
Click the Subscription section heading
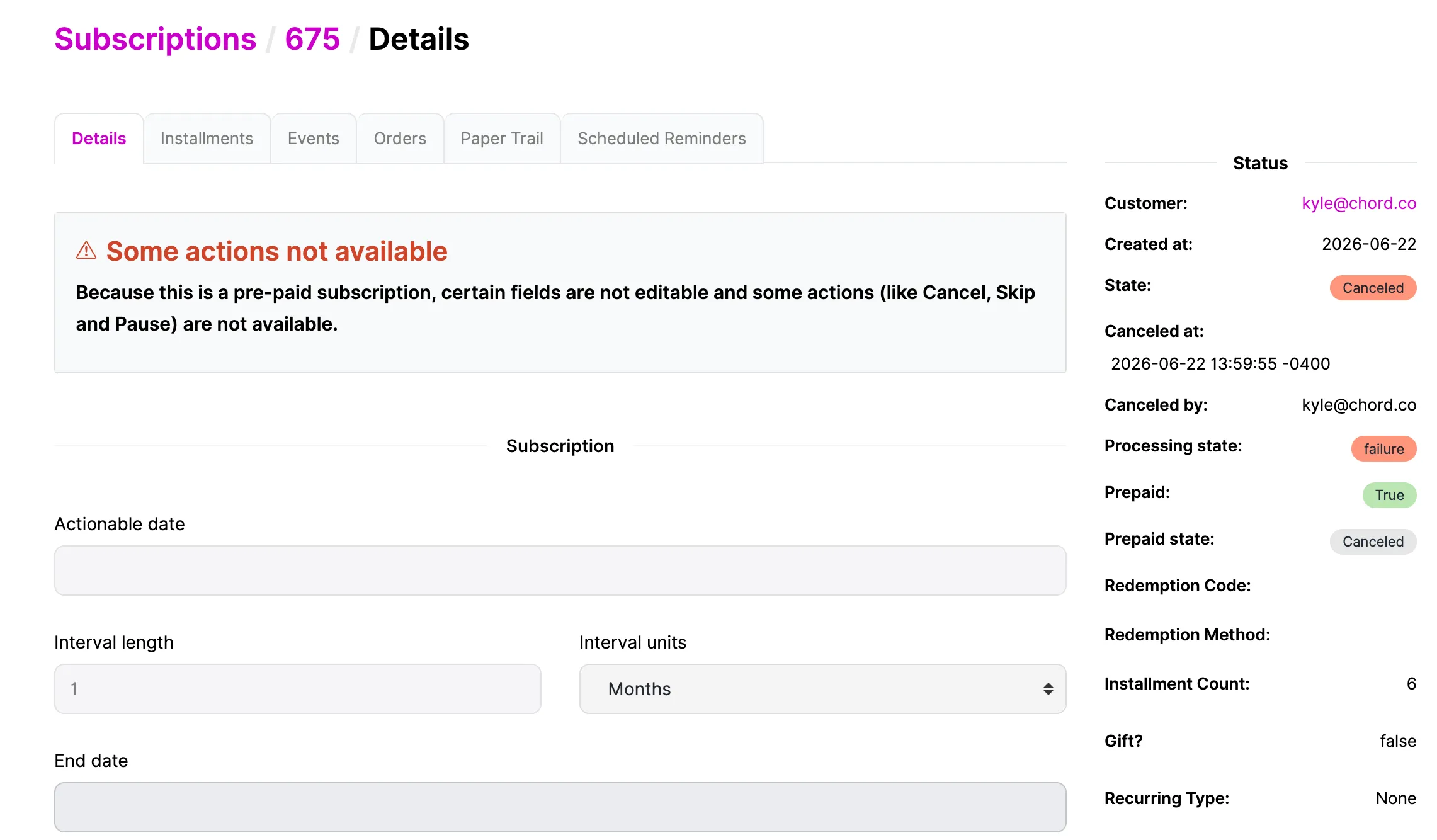coord(560,446)
